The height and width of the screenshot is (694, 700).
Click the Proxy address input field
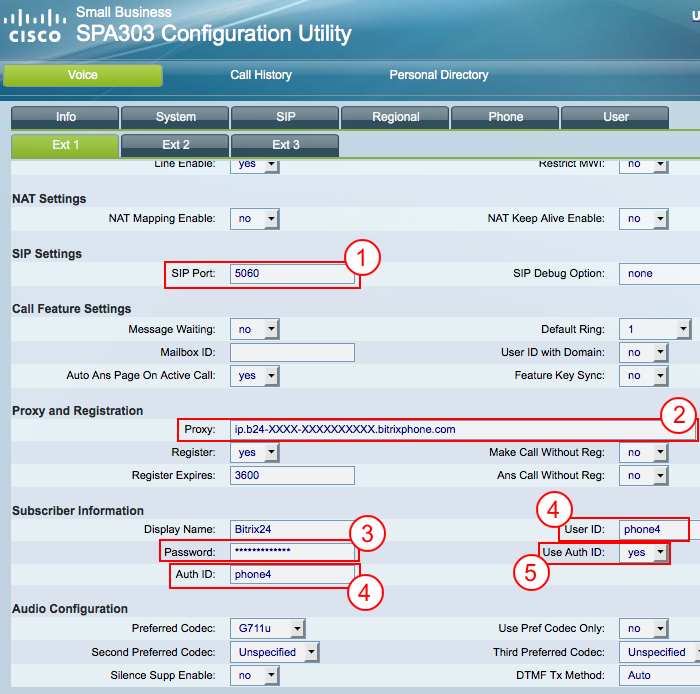[x=463, y=430]
